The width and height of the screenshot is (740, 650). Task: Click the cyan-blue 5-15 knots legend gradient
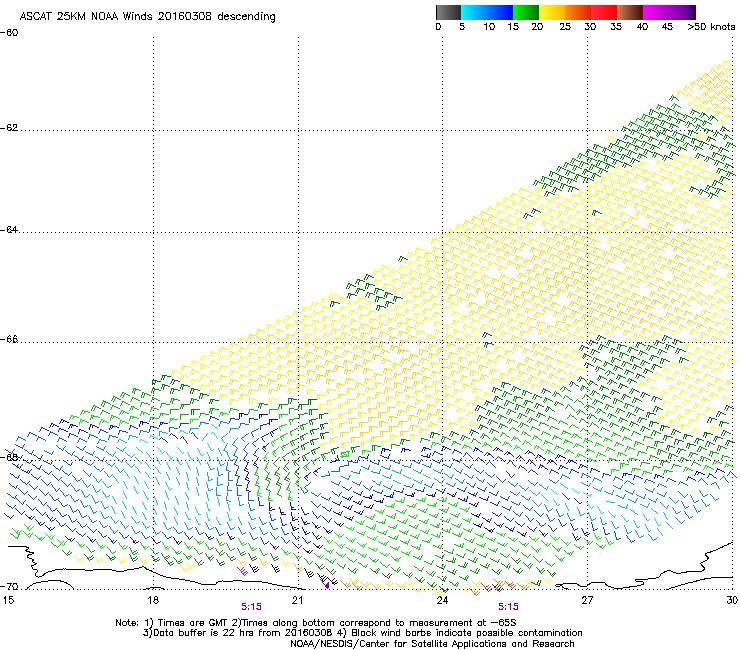click(x=487, y=12)
